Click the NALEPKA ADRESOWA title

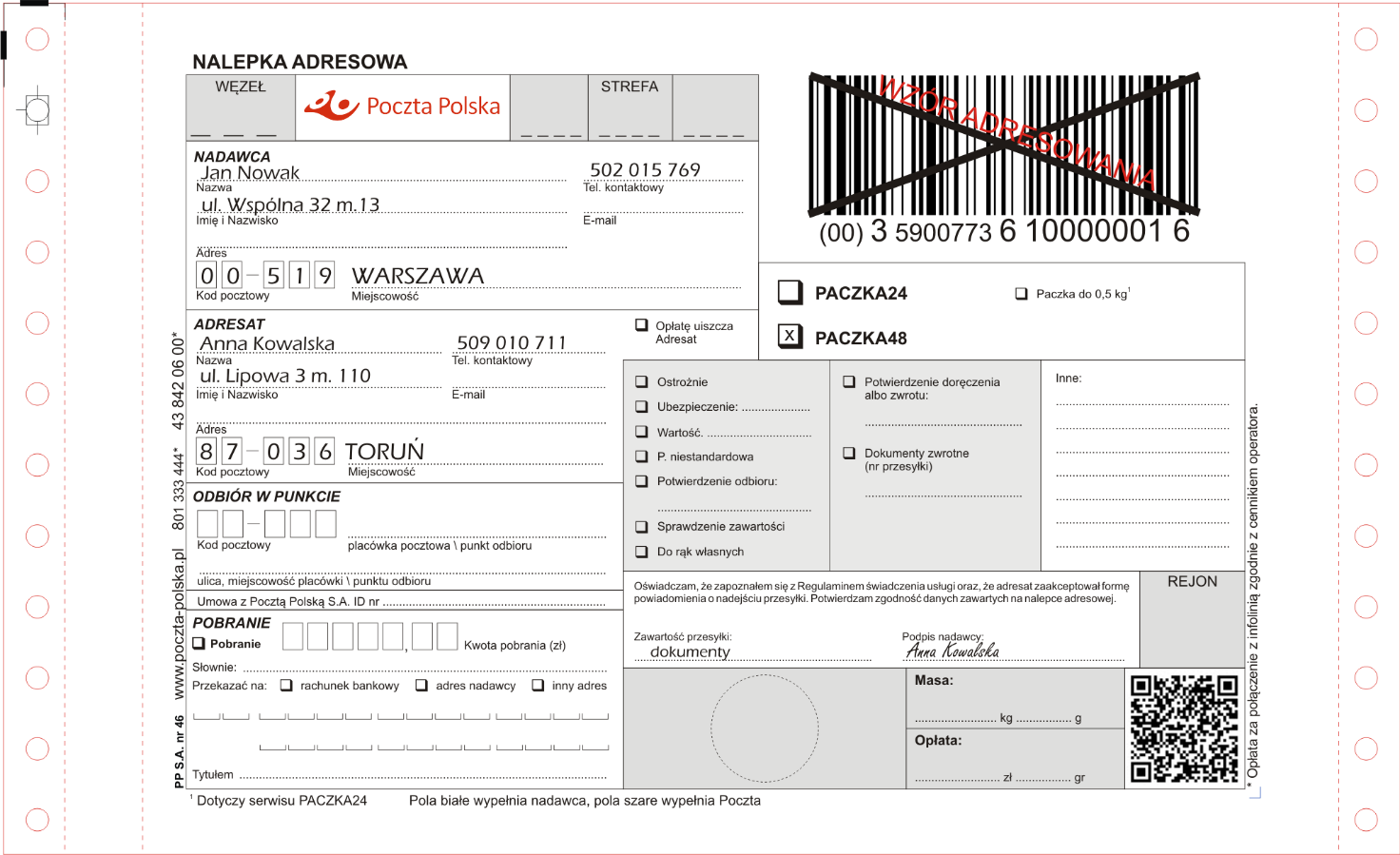[x=300, y=62]
